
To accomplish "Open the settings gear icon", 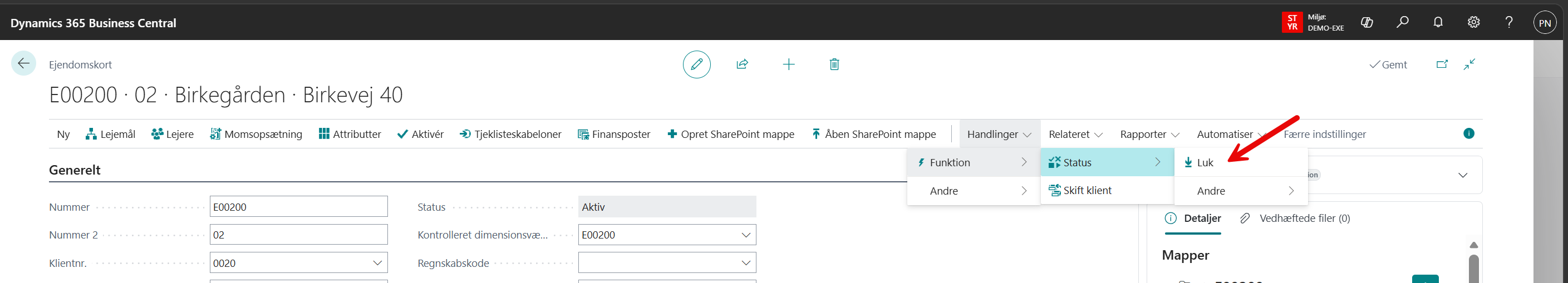I will [x=1473, y=23].
